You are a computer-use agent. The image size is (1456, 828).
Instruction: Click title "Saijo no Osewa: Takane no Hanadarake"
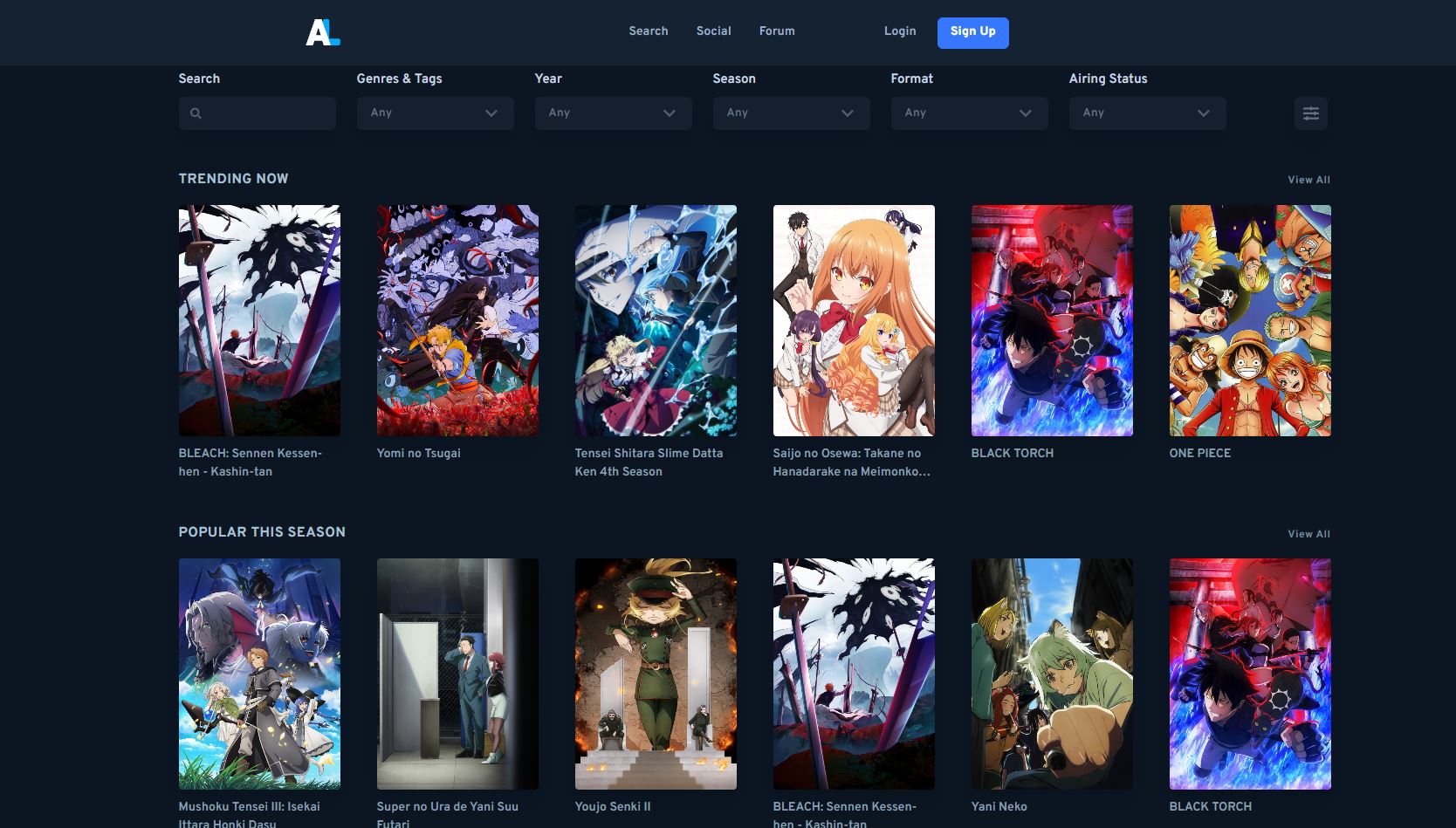(x=851, y=462)
